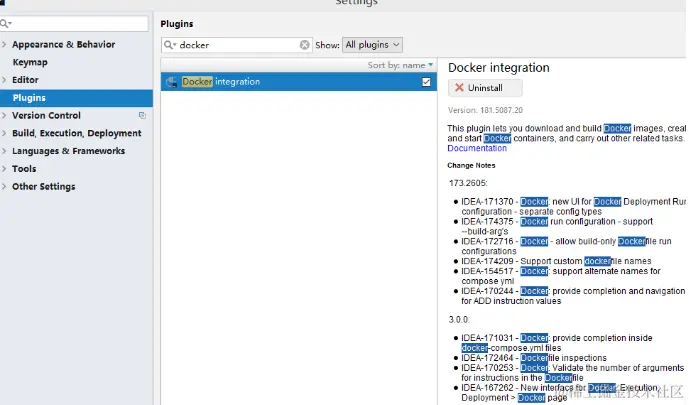This screenshot has width=689, height=405.
Task: Open Version Control settings
Action: 46,116
